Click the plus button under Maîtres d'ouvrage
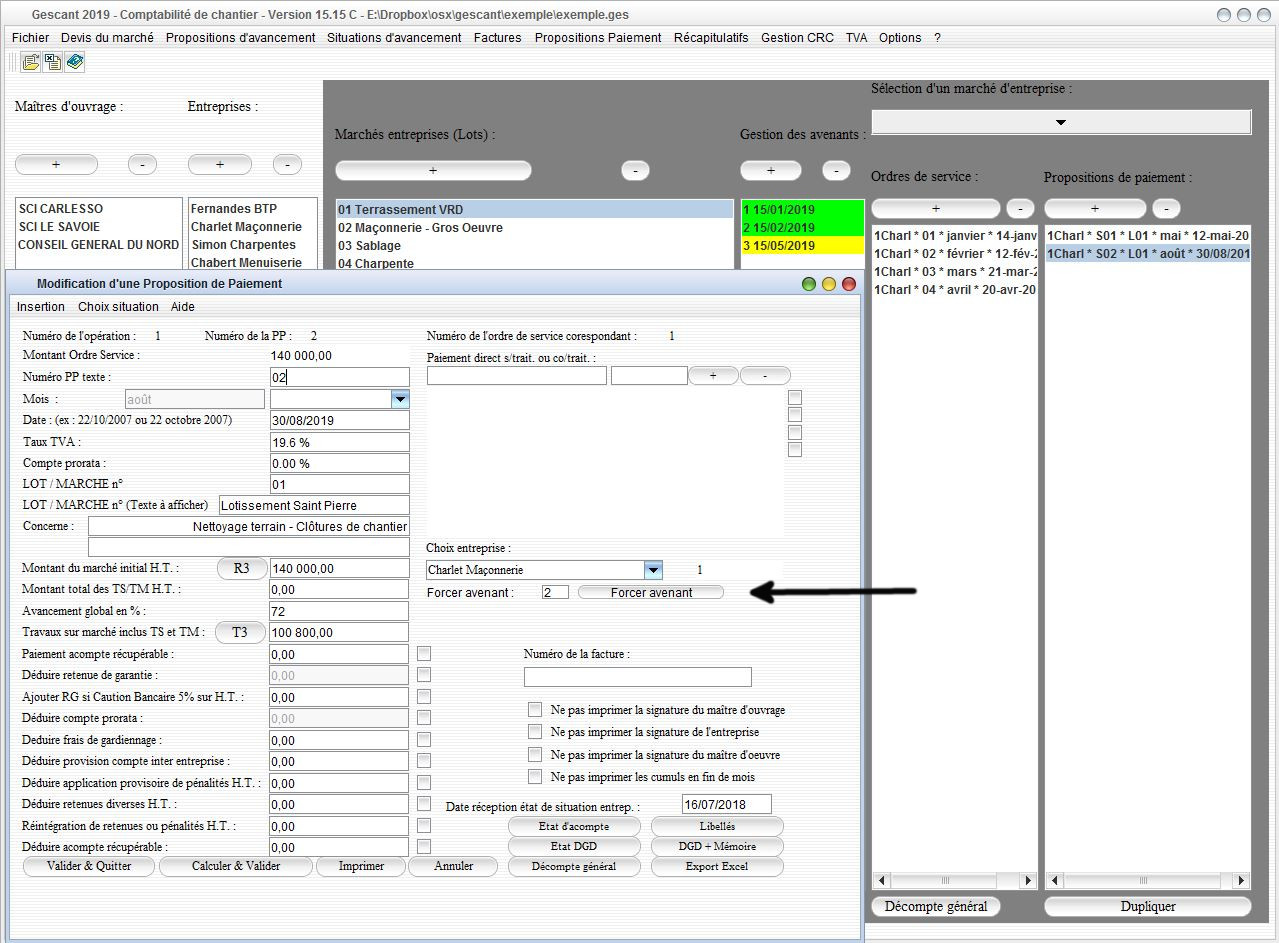1279x943 pixels. click(x=56, y=165)
